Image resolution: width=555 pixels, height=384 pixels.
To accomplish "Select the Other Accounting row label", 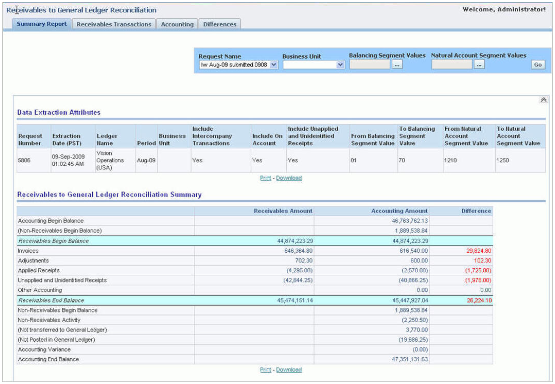I will (x=40, y=290).
